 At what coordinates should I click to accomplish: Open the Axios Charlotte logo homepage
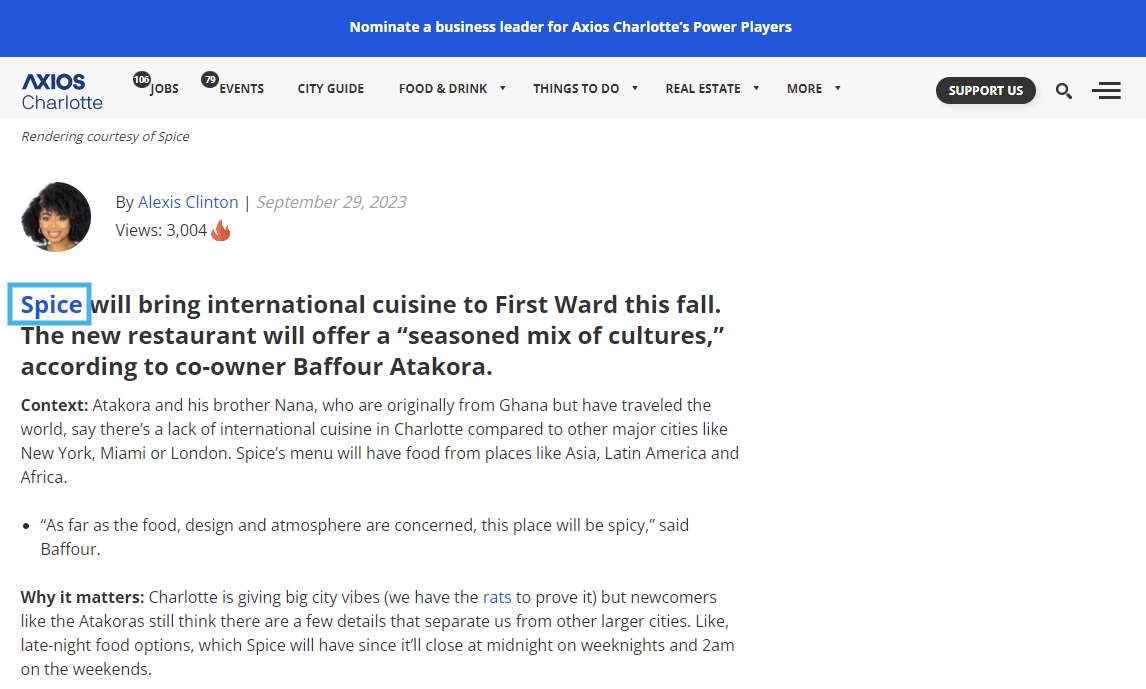coord(62,91)
